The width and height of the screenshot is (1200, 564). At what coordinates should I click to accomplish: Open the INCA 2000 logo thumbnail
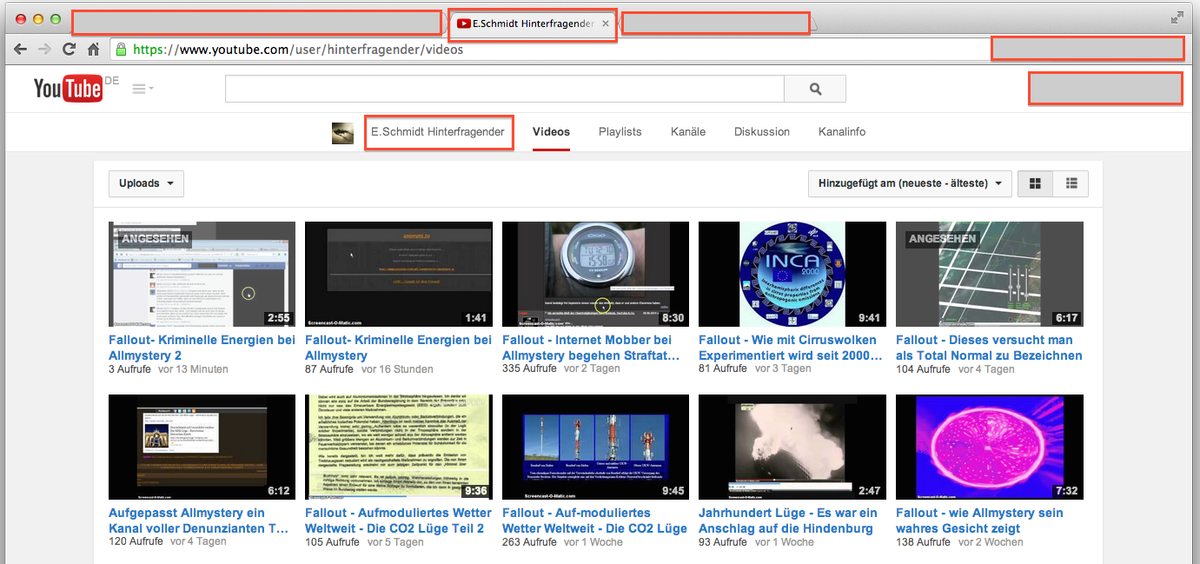pos(792,275)
